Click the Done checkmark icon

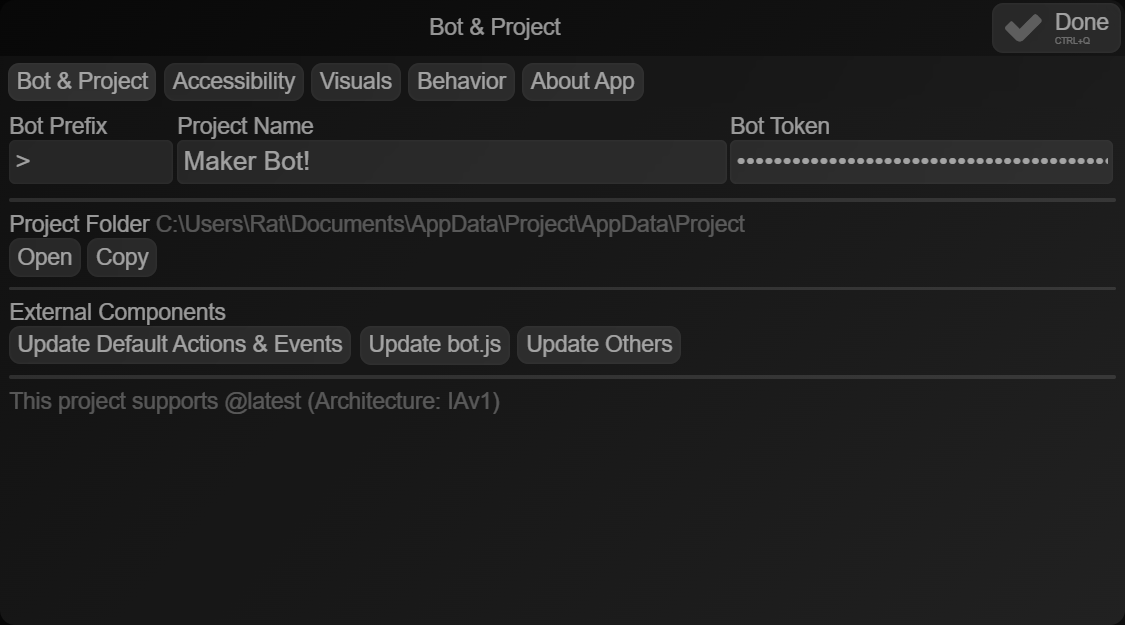[1021, 27]
